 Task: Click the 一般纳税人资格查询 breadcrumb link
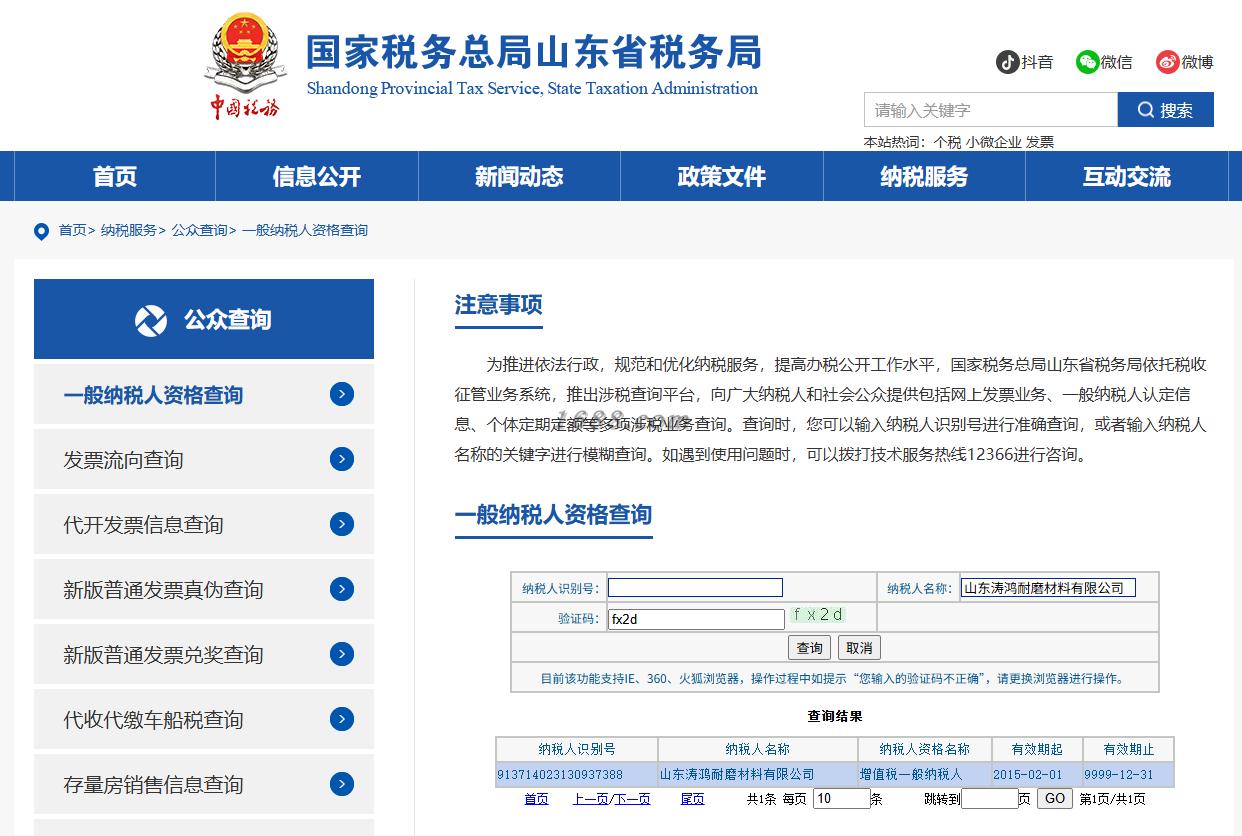[305, 230]
